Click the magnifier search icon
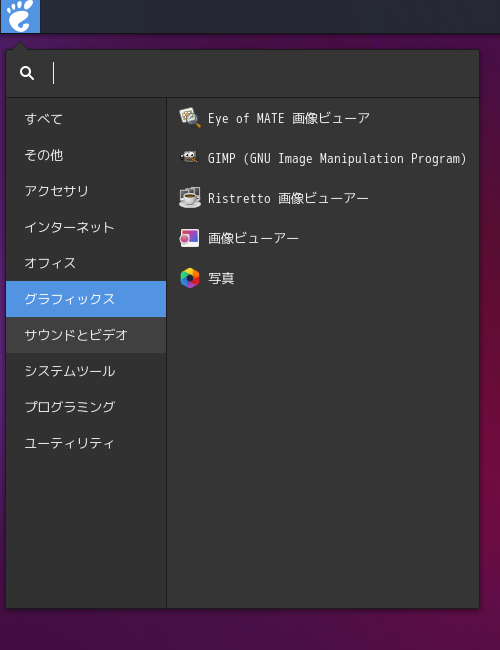500x650 pixels. click(27, 73)
